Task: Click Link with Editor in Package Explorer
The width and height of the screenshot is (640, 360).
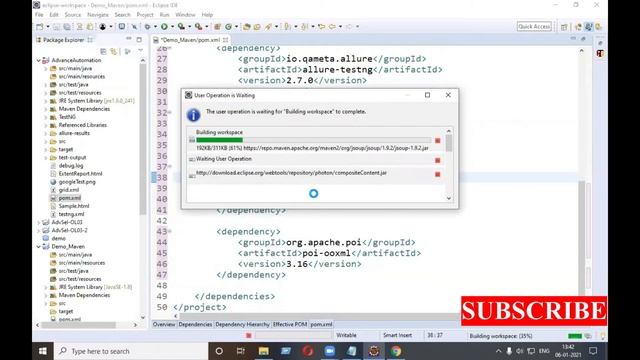Action: [x=113, y=51]
